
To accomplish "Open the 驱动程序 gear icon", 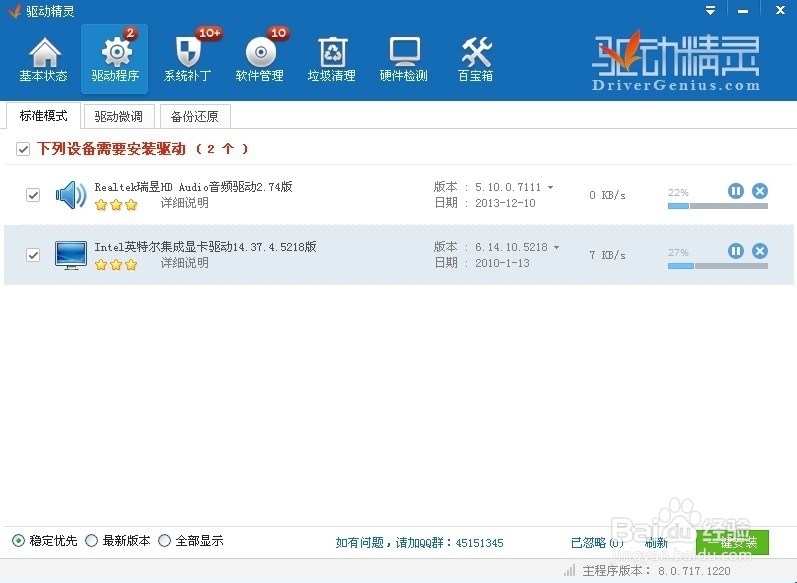I will (x=116, y=53).
